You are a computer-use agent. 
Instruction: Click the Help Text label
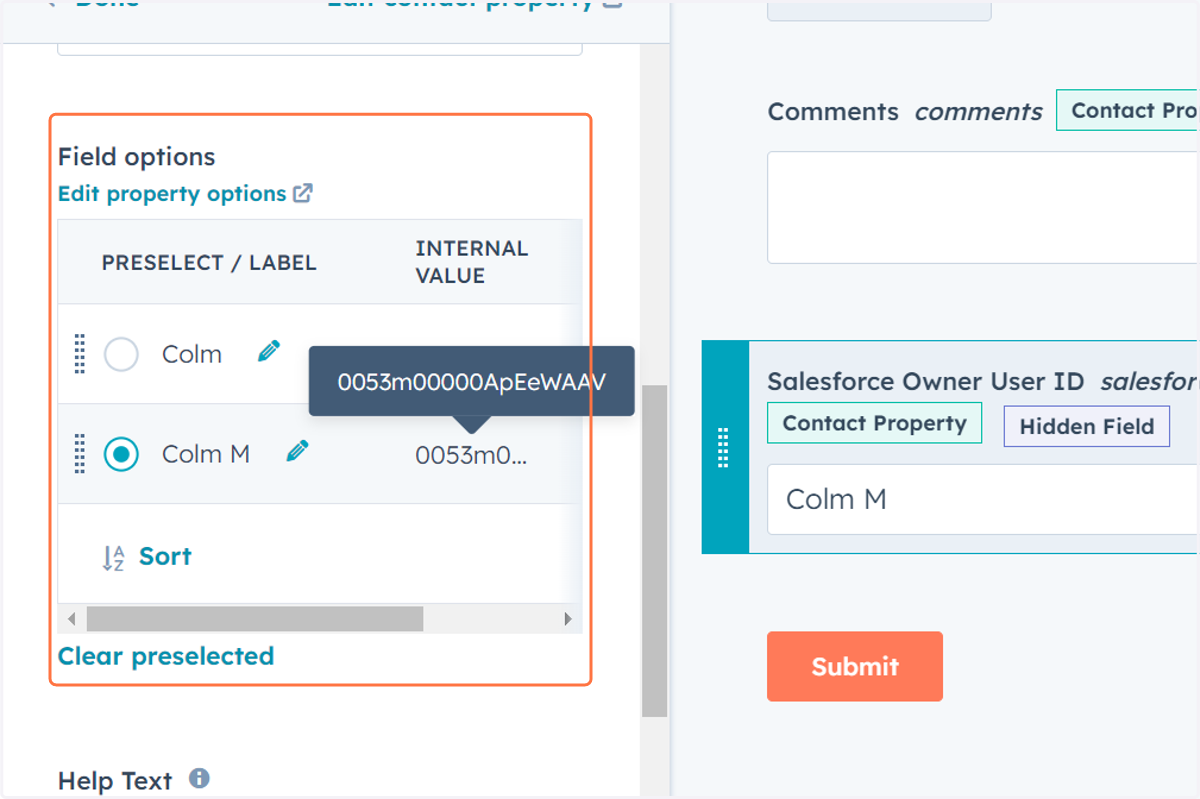click(115, 781)
